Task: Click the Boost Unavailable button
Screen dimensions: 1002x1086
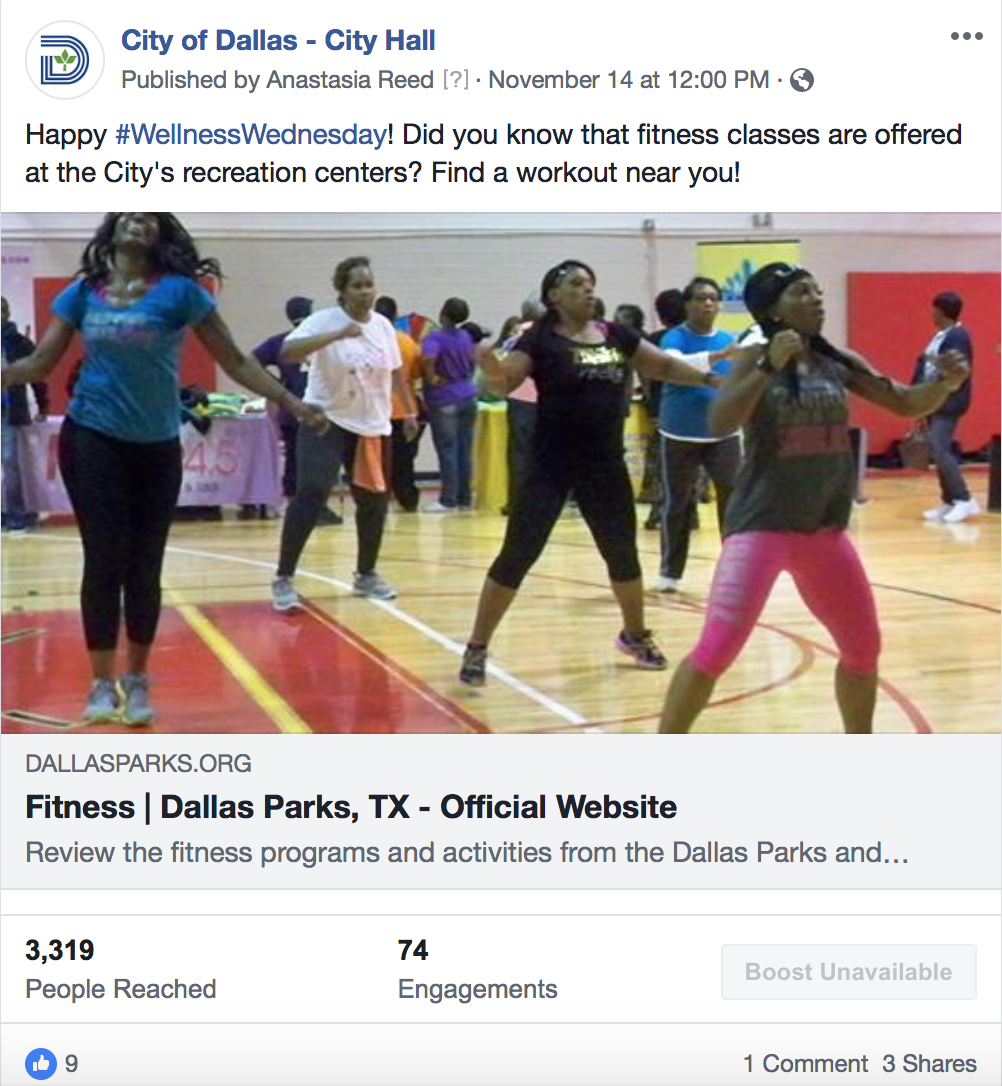Action: (849, 972)
